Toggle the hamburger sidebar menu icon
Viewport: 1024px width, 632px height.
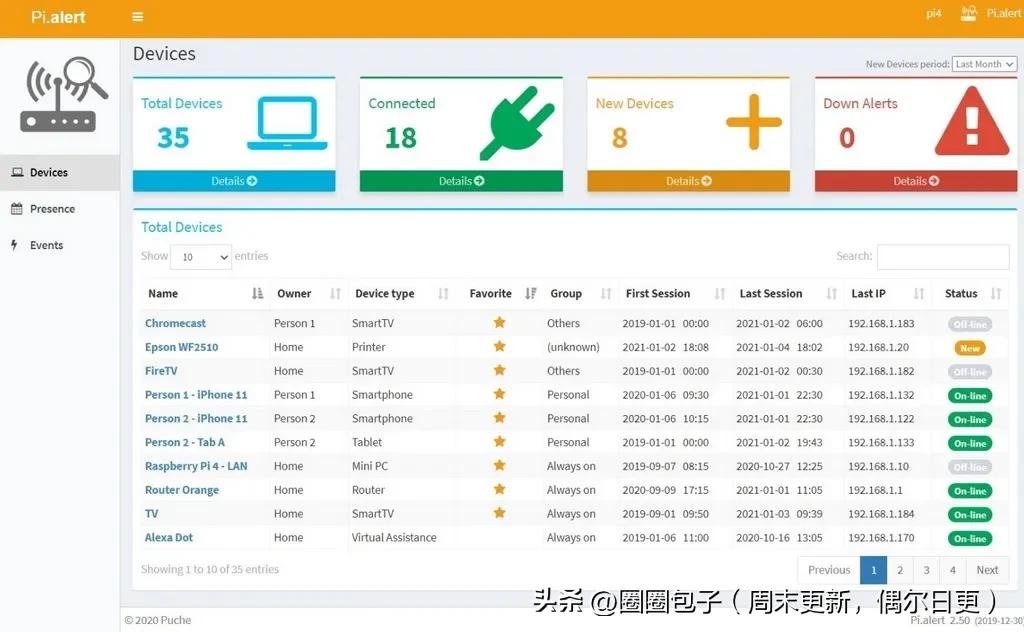coord(137,17)
